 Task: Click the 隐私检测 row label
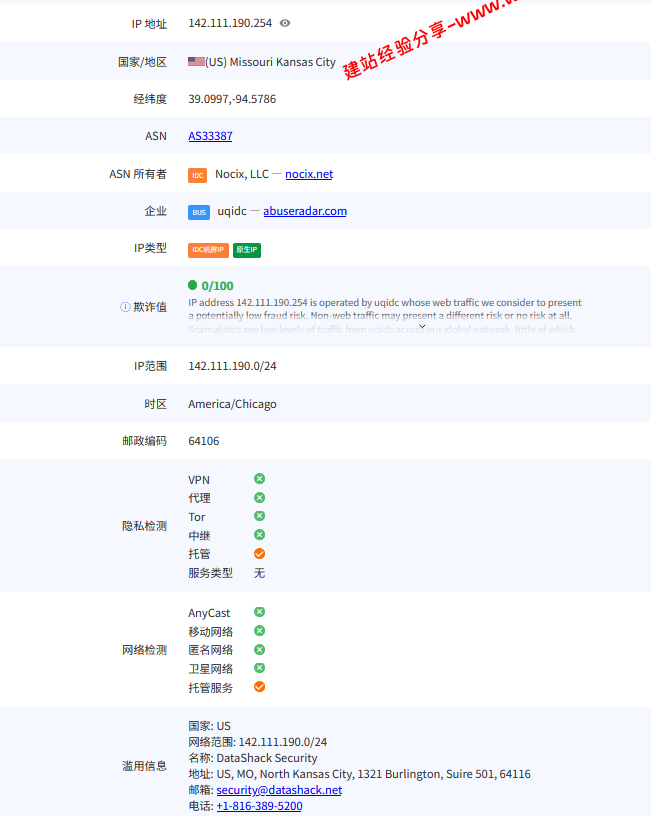pyautogui.click(x=144, y=526)
